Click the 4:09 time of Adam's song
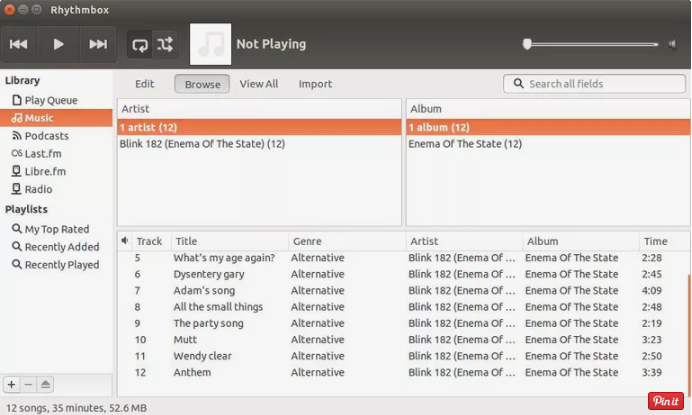This screenshot has height=415, width=692. coord(651,290)
